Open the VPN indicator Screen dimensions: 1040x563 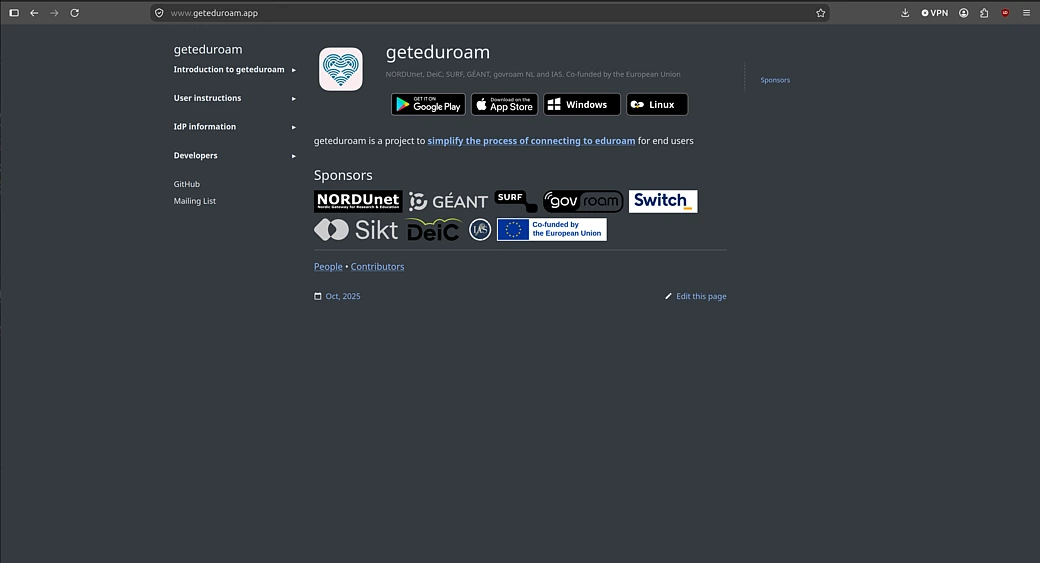tap(935, 13)
